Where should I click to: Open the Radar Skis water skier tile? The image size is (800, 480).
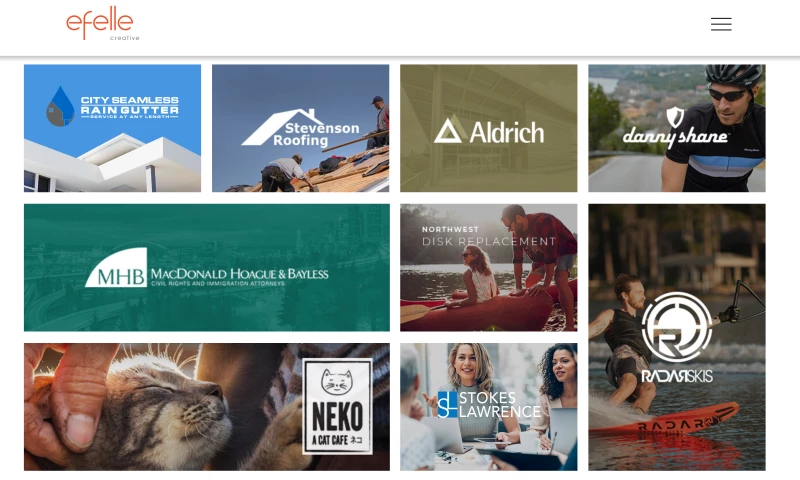[677, 337]
